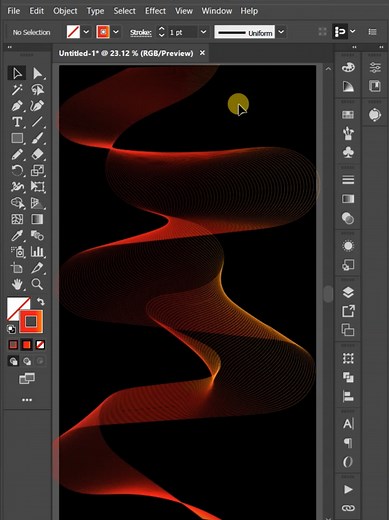The image size is (389, 520).
Task: Open the Color panel palette icon
Action: click(x=348, y=67)
